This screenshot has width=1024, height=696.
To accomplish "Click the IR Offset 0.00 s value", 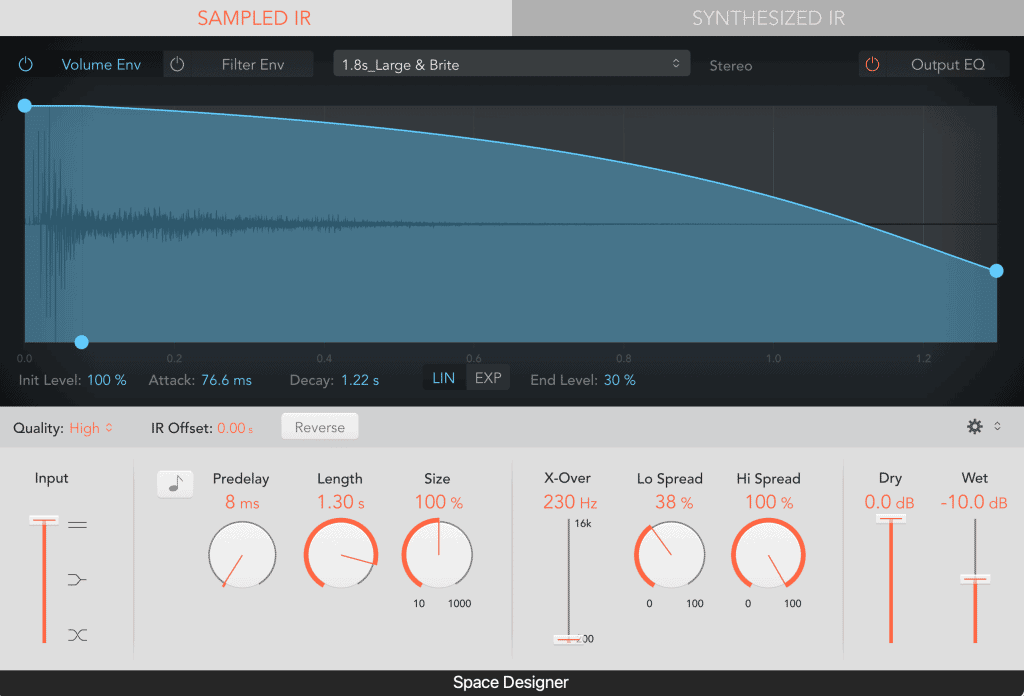I will click(234, 428).
